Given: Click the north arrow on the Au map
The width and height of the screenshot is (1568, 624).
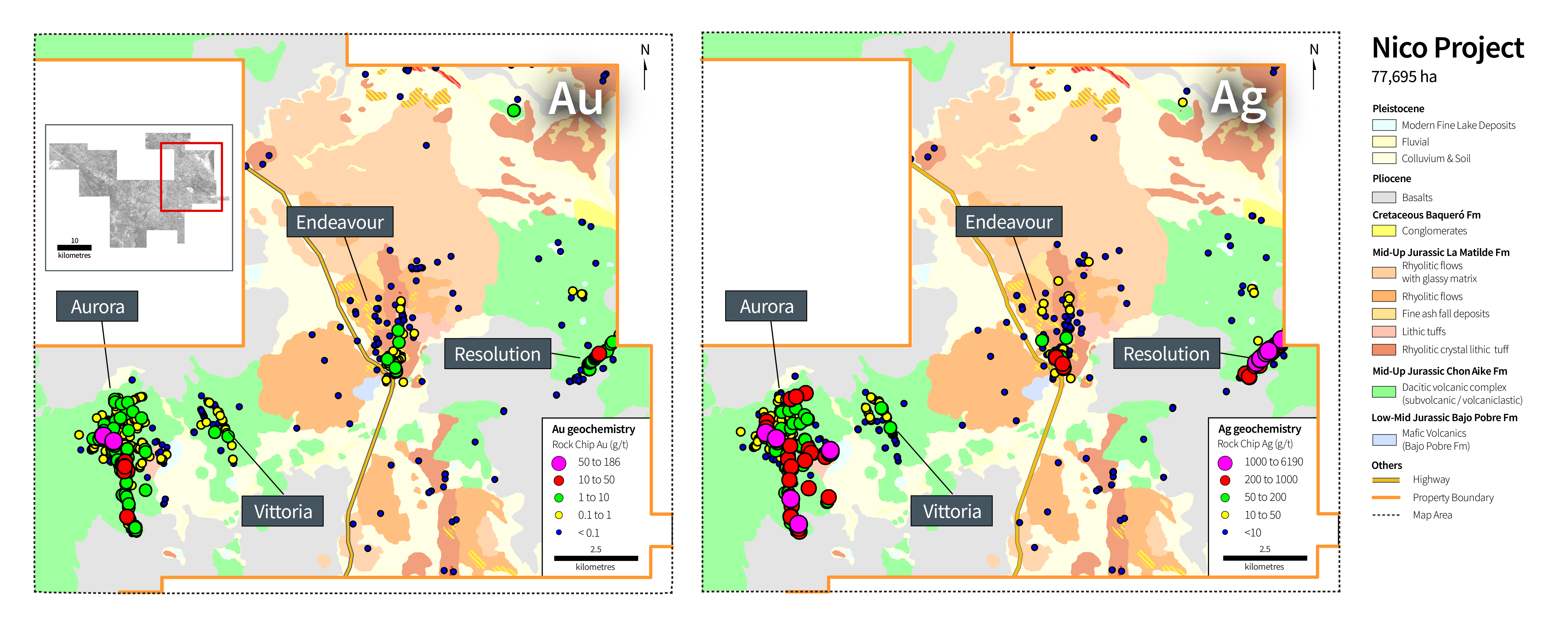Looking at the screenshot, I should click(x=645, y=67).
